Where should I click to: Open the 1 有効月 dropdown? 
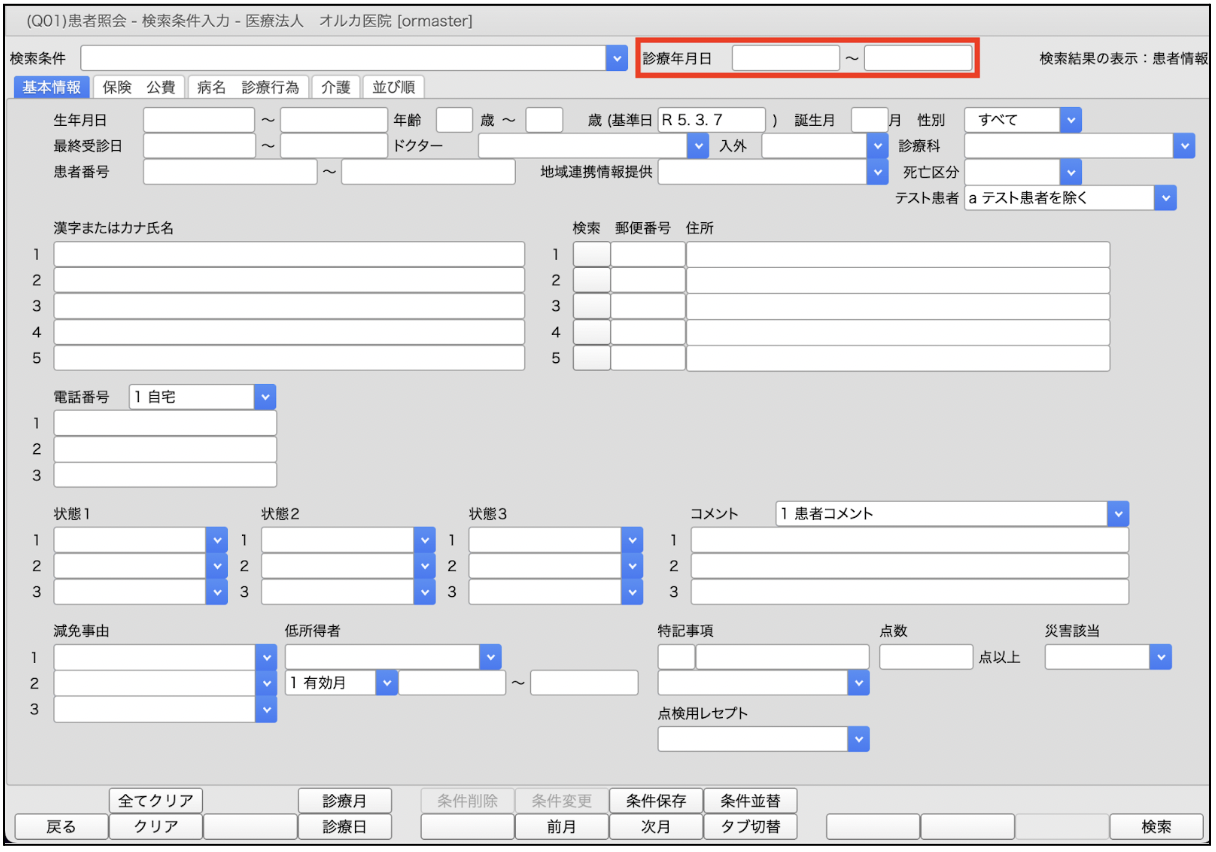(386, 683)
